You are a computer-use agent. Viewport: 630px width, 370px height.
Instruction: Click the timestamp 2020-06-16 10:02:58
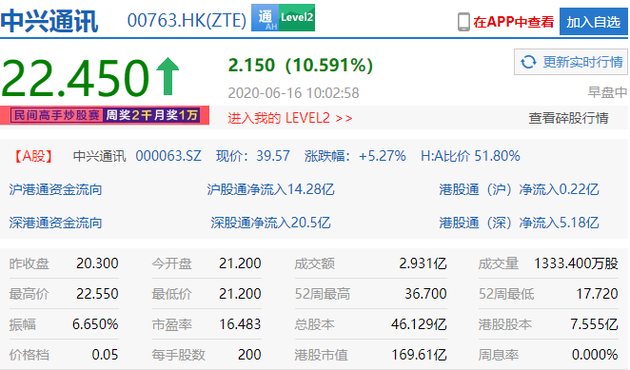pos(293,93)
